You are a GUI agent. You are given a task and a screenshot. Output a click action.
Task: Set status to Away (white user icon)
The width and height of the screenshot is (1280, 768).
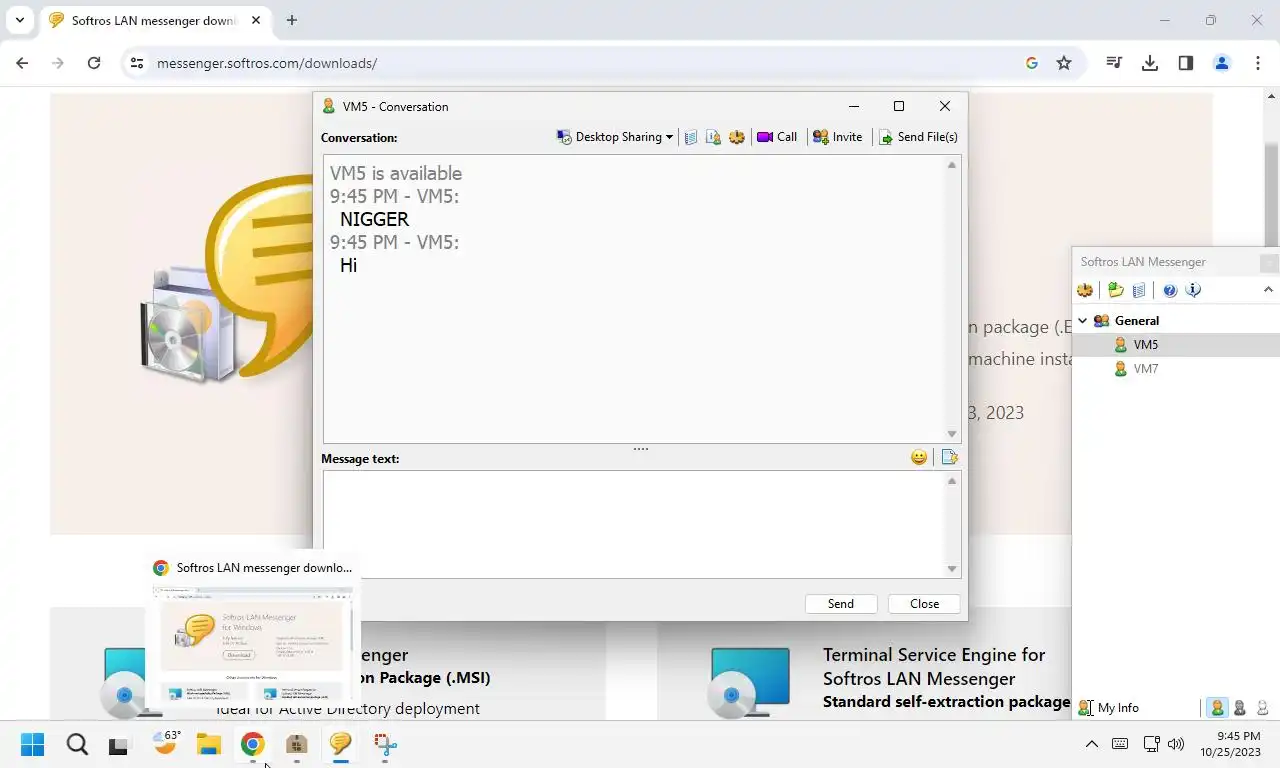[1262, 708]
